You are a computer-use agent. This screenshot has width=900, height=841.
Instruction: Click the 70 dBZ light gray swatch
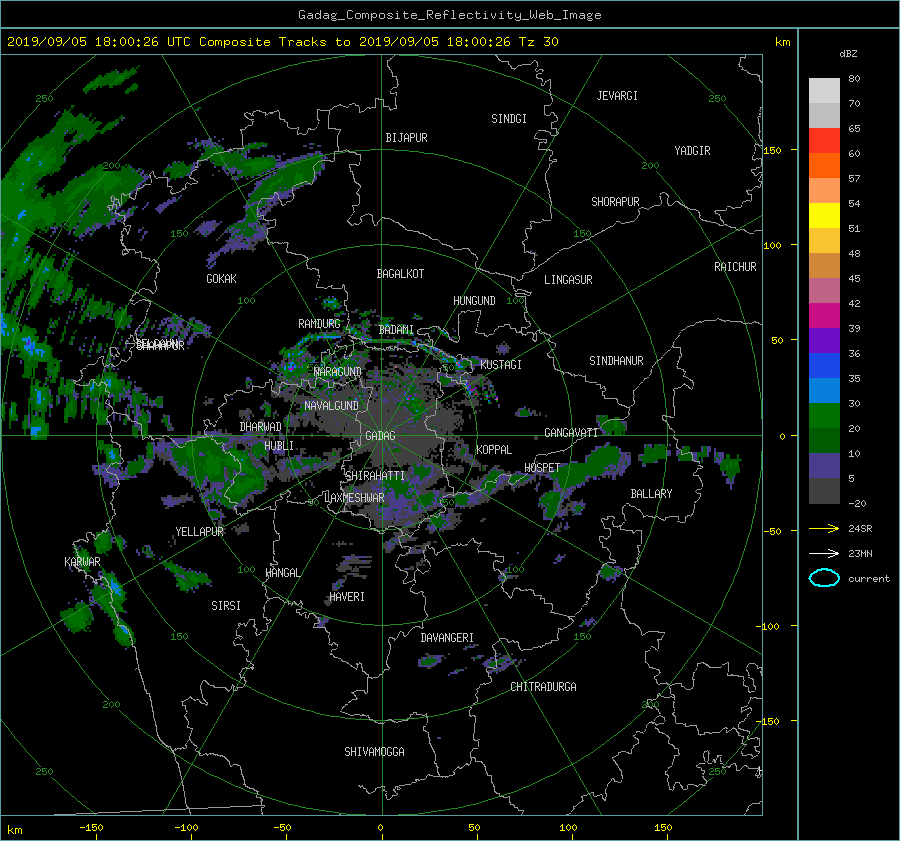[x=824, y=115]
